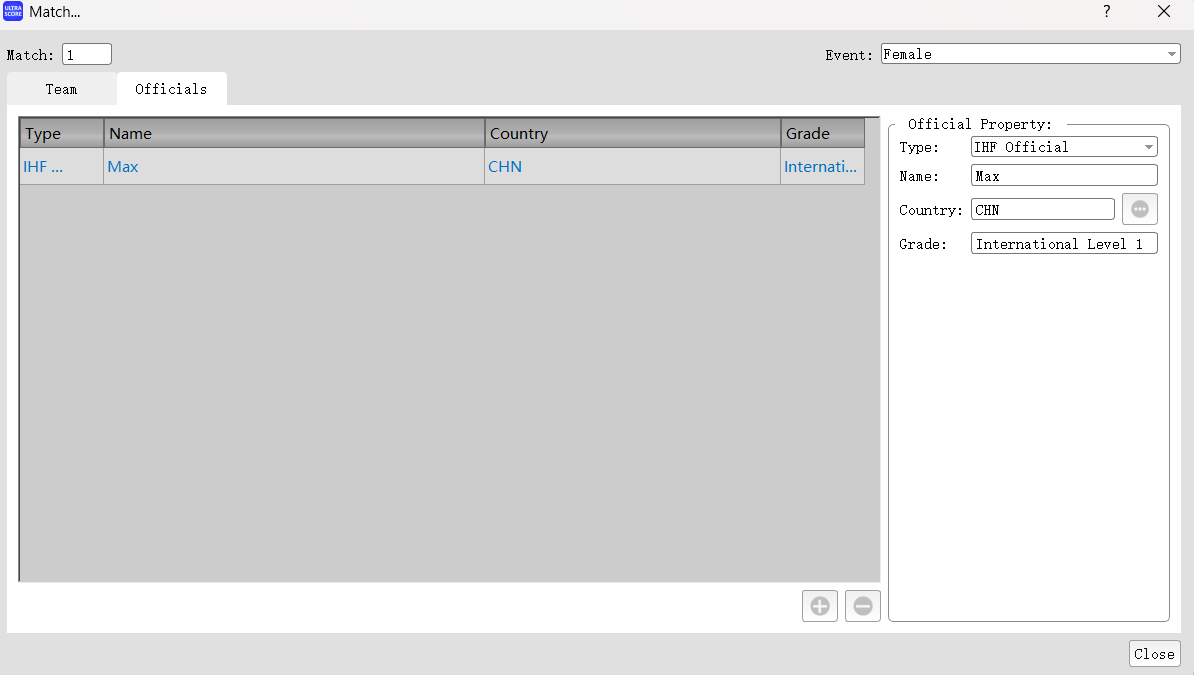Click the UltraScore app icon in title bar

[x=13, y=12]
